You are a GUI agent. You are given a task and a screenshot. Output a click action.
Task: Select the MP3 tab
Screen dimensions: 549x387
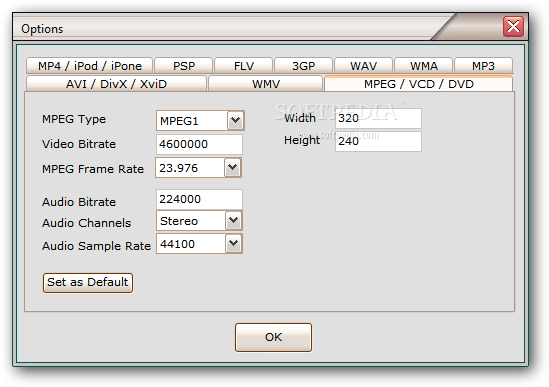(x=484, y=66)
